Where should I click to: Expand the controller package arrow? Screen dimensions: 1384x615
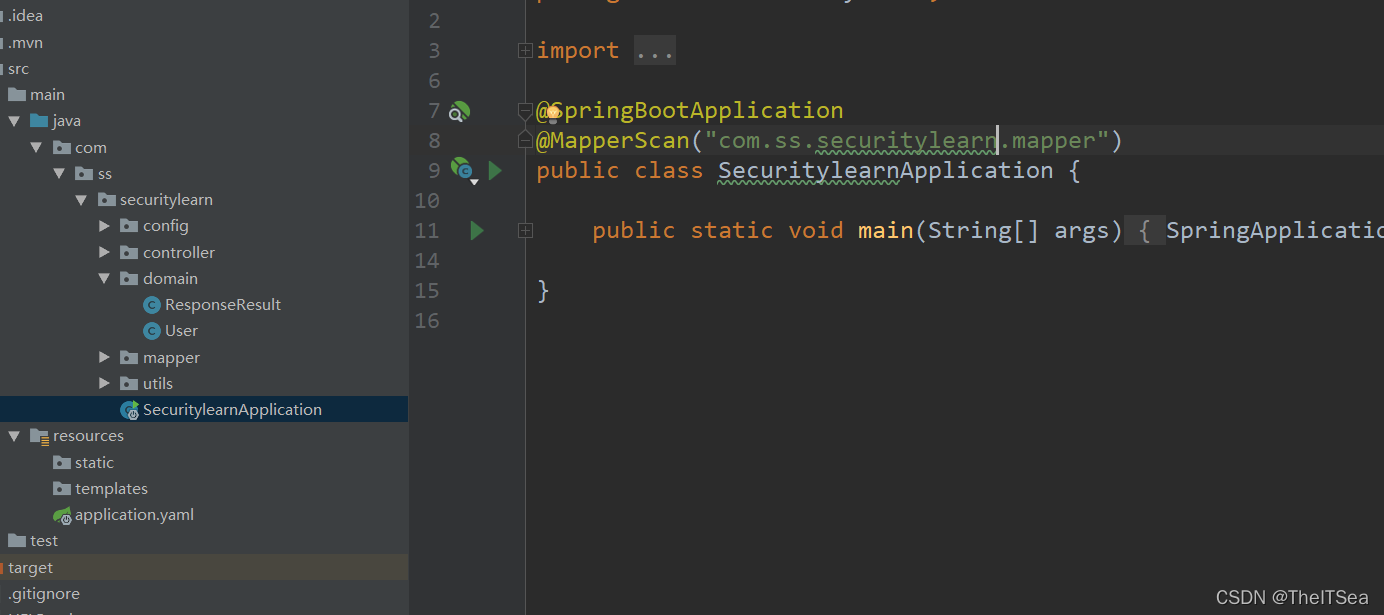point(104,252)
